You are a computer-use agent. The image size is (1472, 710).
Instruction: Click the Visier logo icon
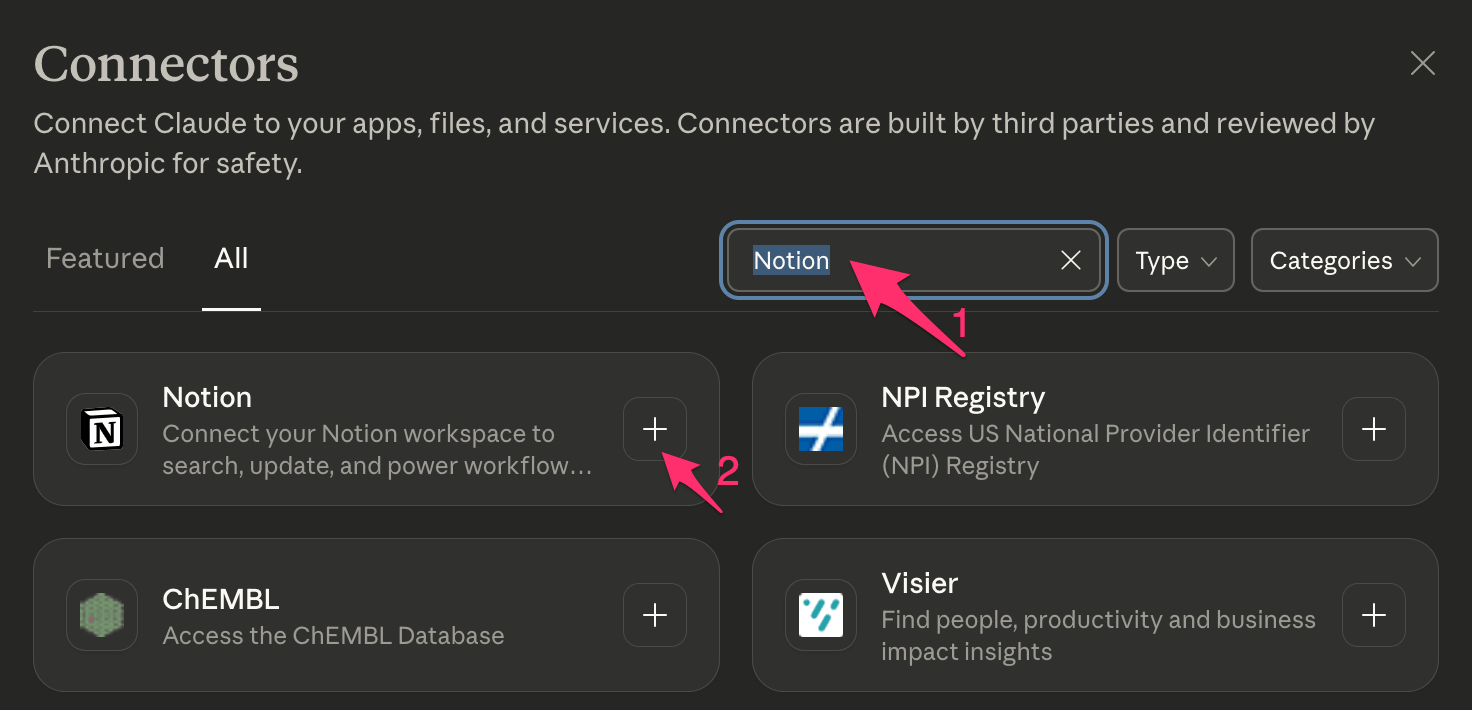tap(820, 615)
